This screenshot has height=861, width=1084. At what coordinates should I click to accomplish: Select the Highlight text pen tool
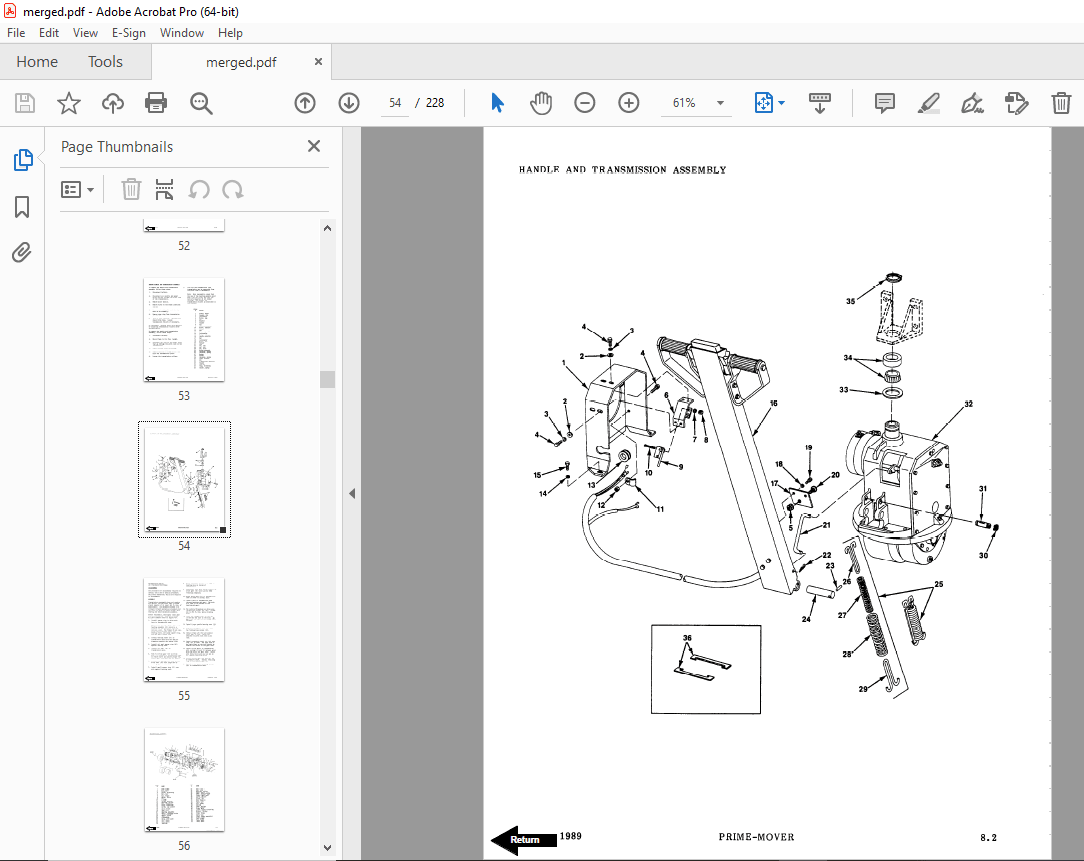928,103
